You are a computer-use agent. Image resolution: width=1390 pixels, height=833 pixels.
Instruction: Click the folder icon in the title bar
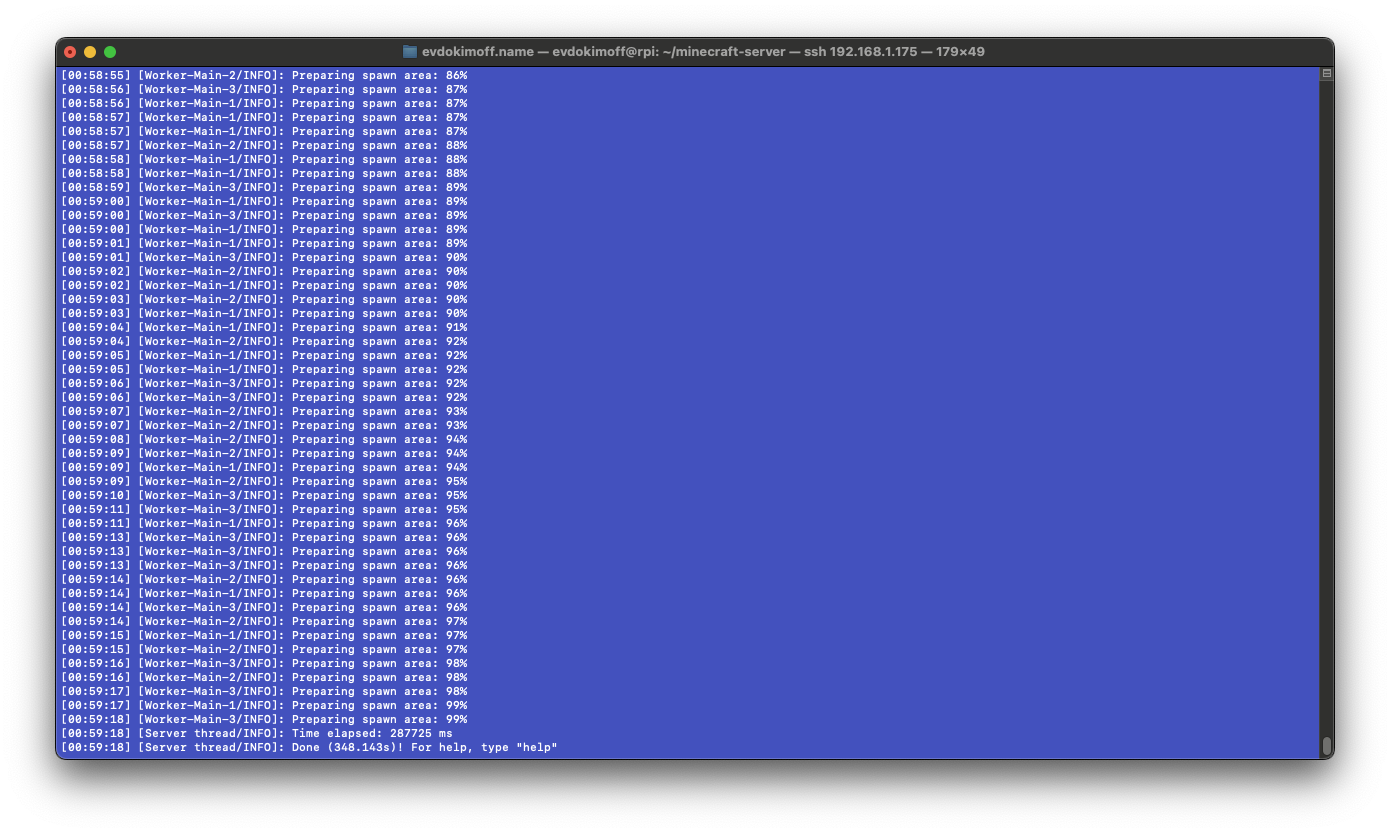[x=409, y=52]
